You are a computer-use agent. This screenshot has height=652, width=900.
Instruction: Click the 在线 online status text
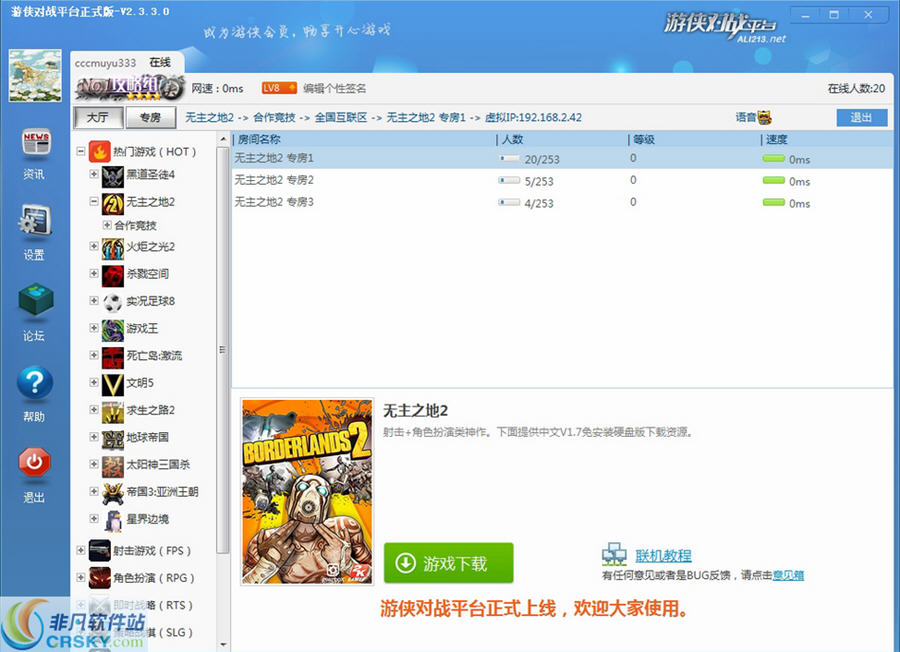click(160, 63)
